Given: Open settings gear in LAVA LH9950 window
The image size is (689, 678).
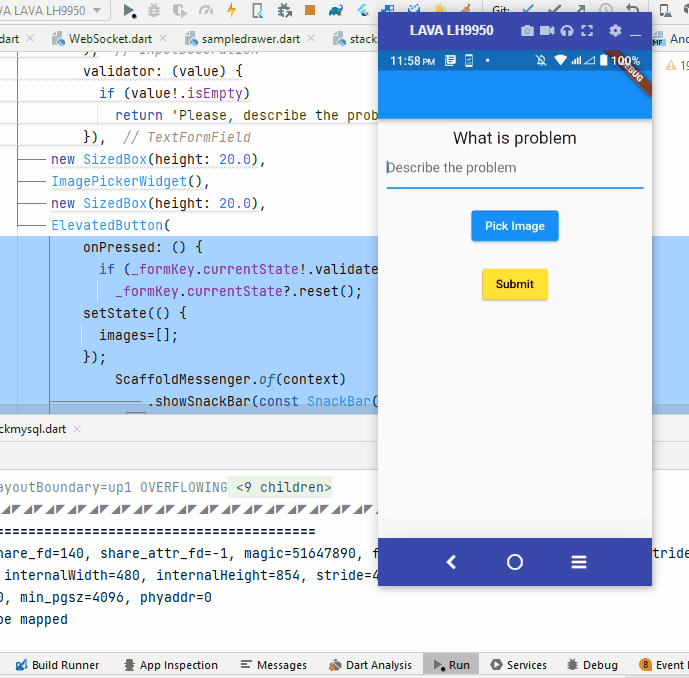Looking at the screenshot, I should [615, 30].
